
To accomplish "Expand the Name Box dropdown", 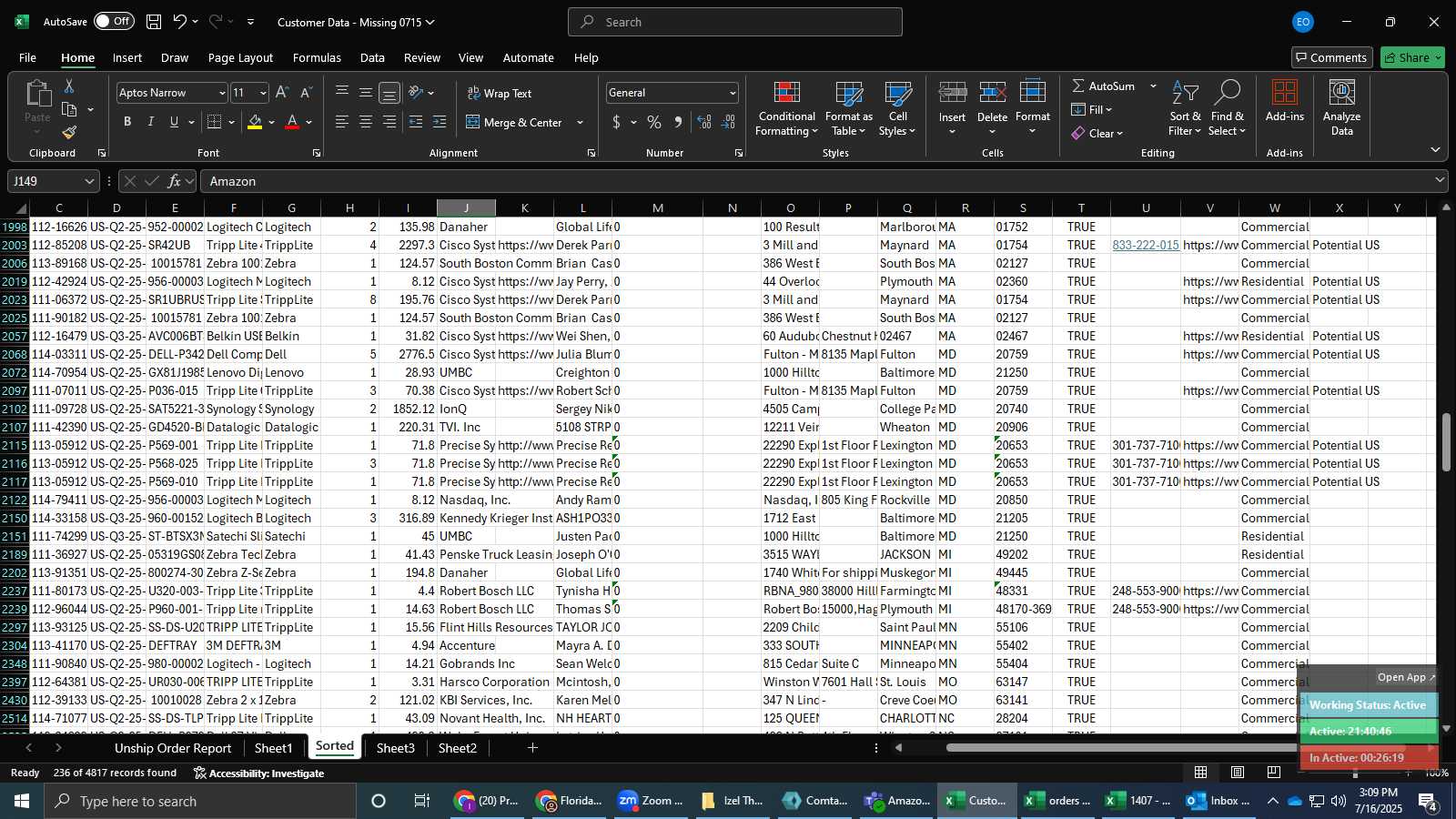I will (x=89, y=181).
